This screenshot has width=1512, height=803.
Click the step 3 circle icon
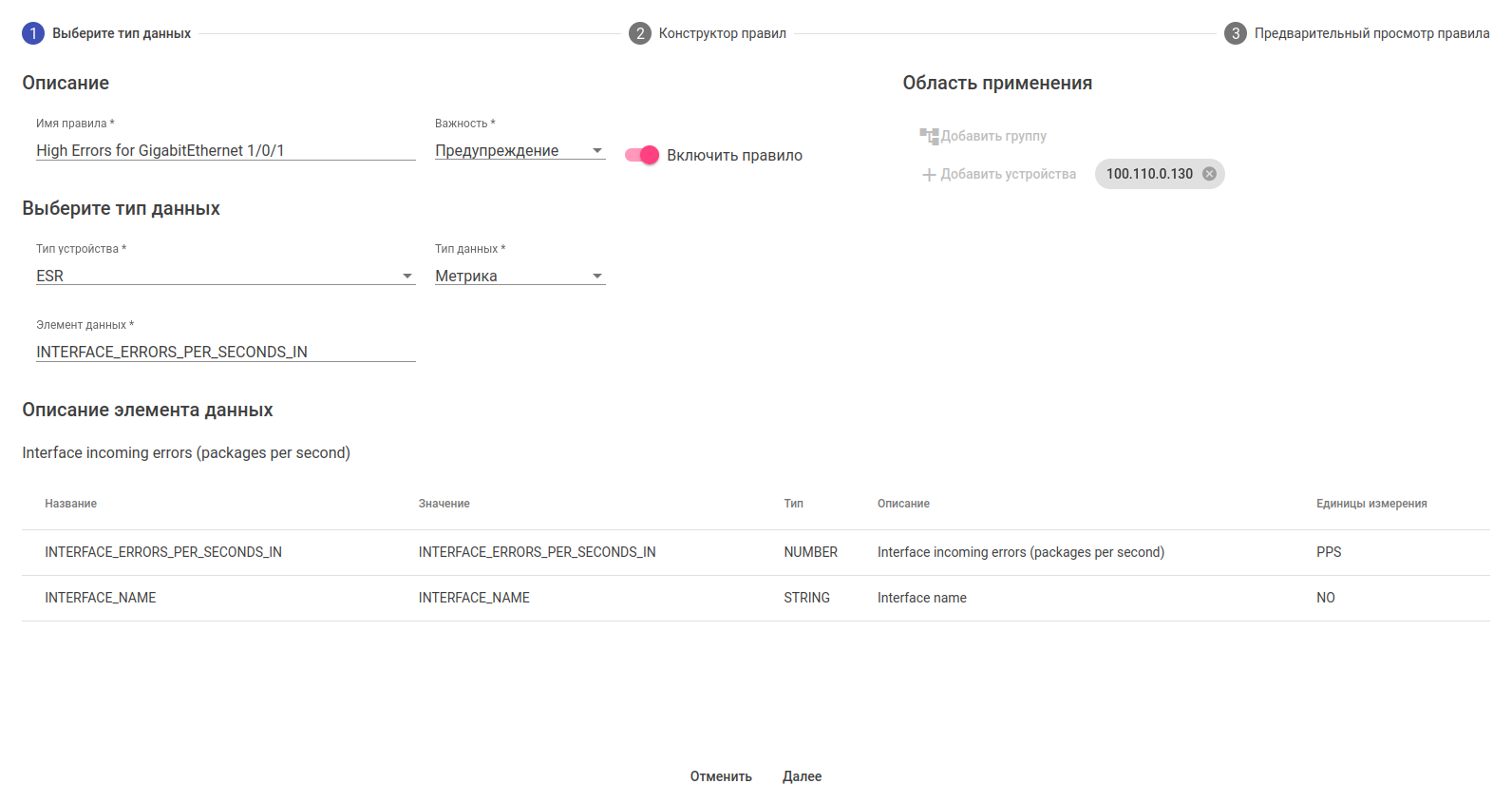(1236, 33)
